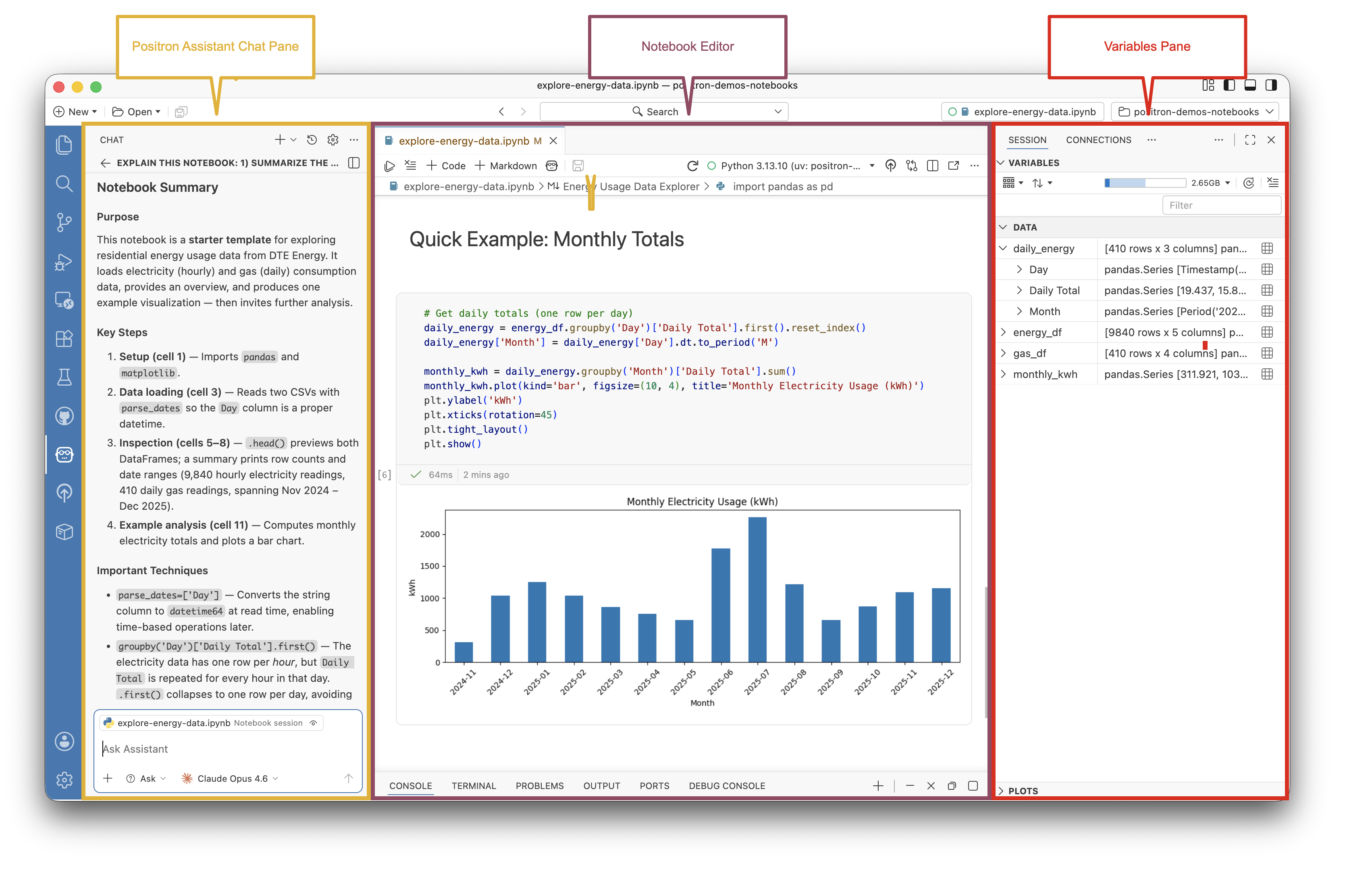Open Python 3.13.10 kernel selector
The height and width of the screenshot is (872, 1372).
click(791, 166)
